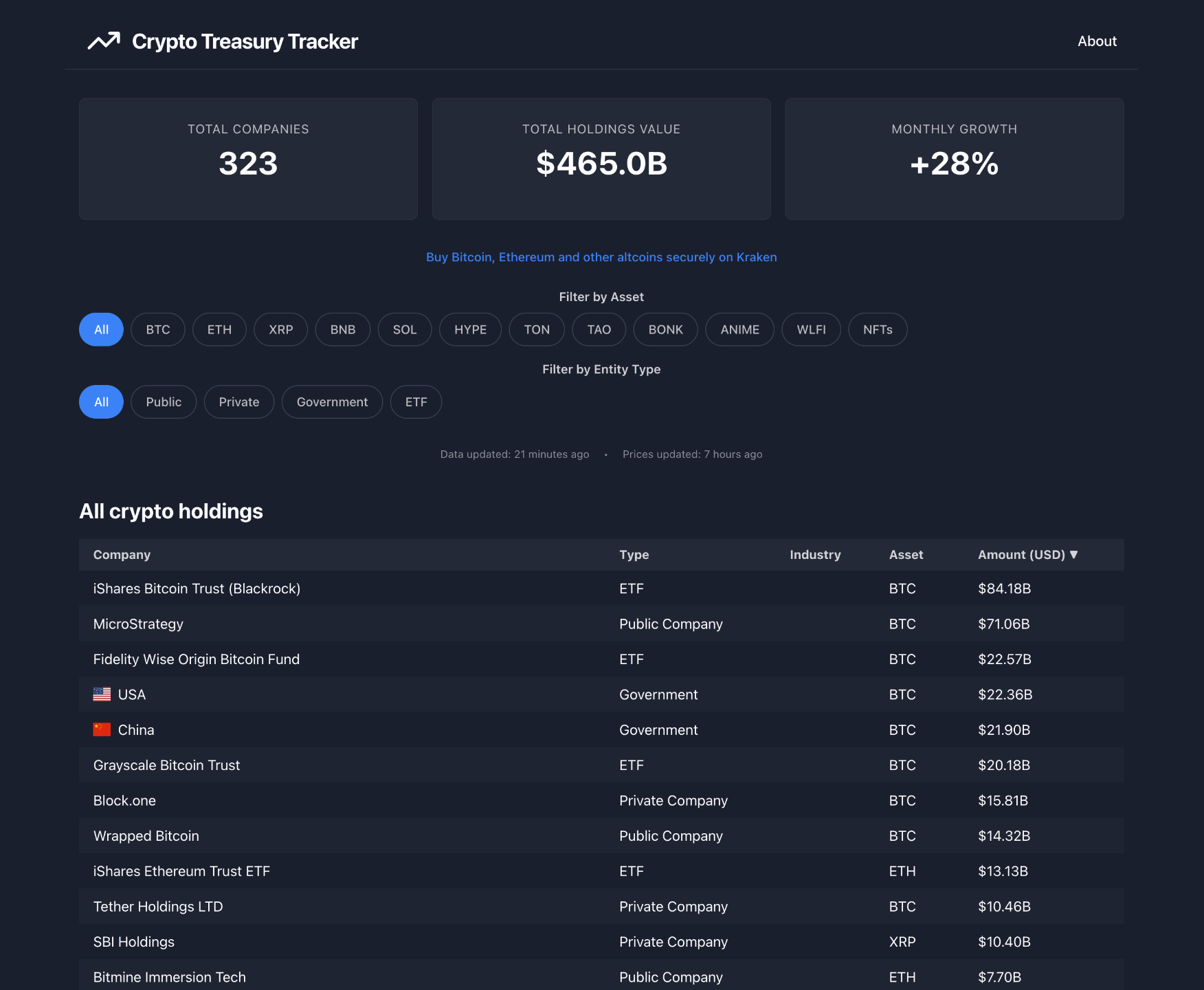Click the Monthly Growth +28% card
Image resolution: width=1204 pixels, height=990 pixels.
coord(955,159)
